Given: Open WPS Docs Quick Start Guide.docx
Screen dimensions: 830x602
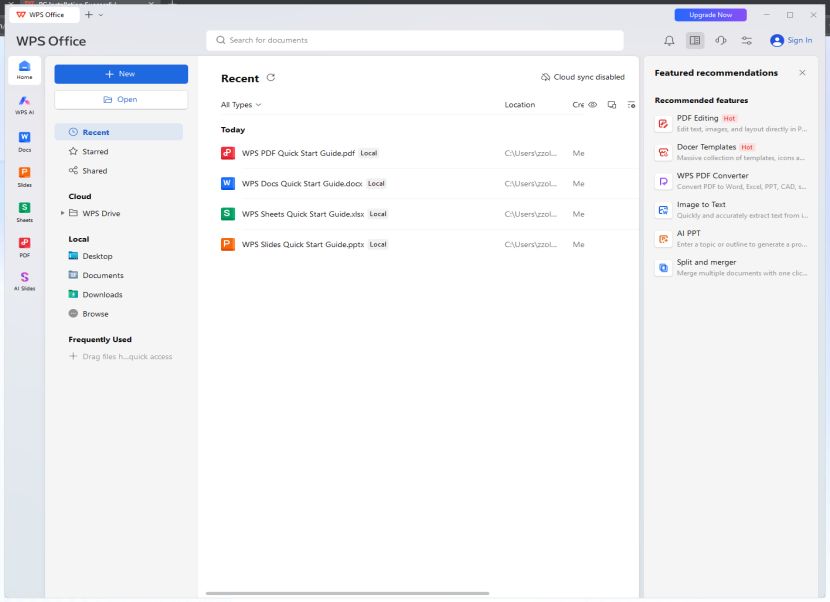Looking at the screenshot, I should pyautogui.click(x=302, y=183).
